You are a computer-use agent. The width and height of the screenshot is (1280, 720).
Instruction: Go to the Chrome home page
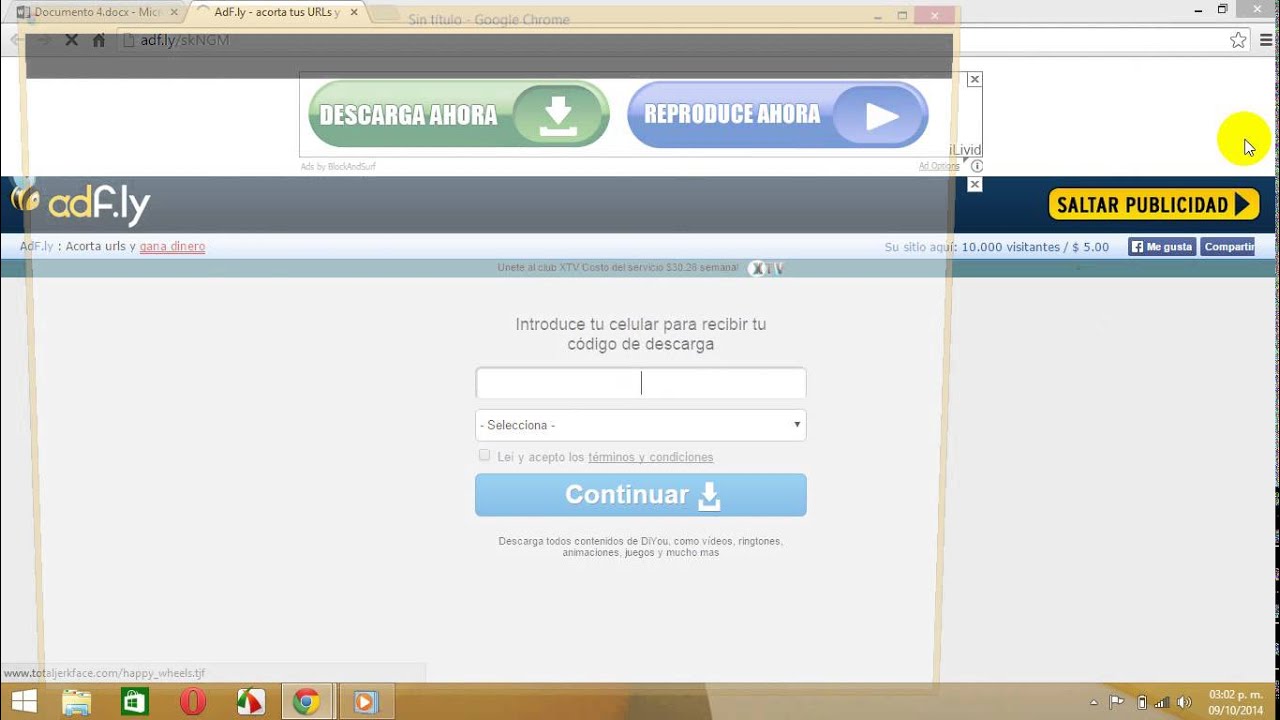(x=99, y=40)
